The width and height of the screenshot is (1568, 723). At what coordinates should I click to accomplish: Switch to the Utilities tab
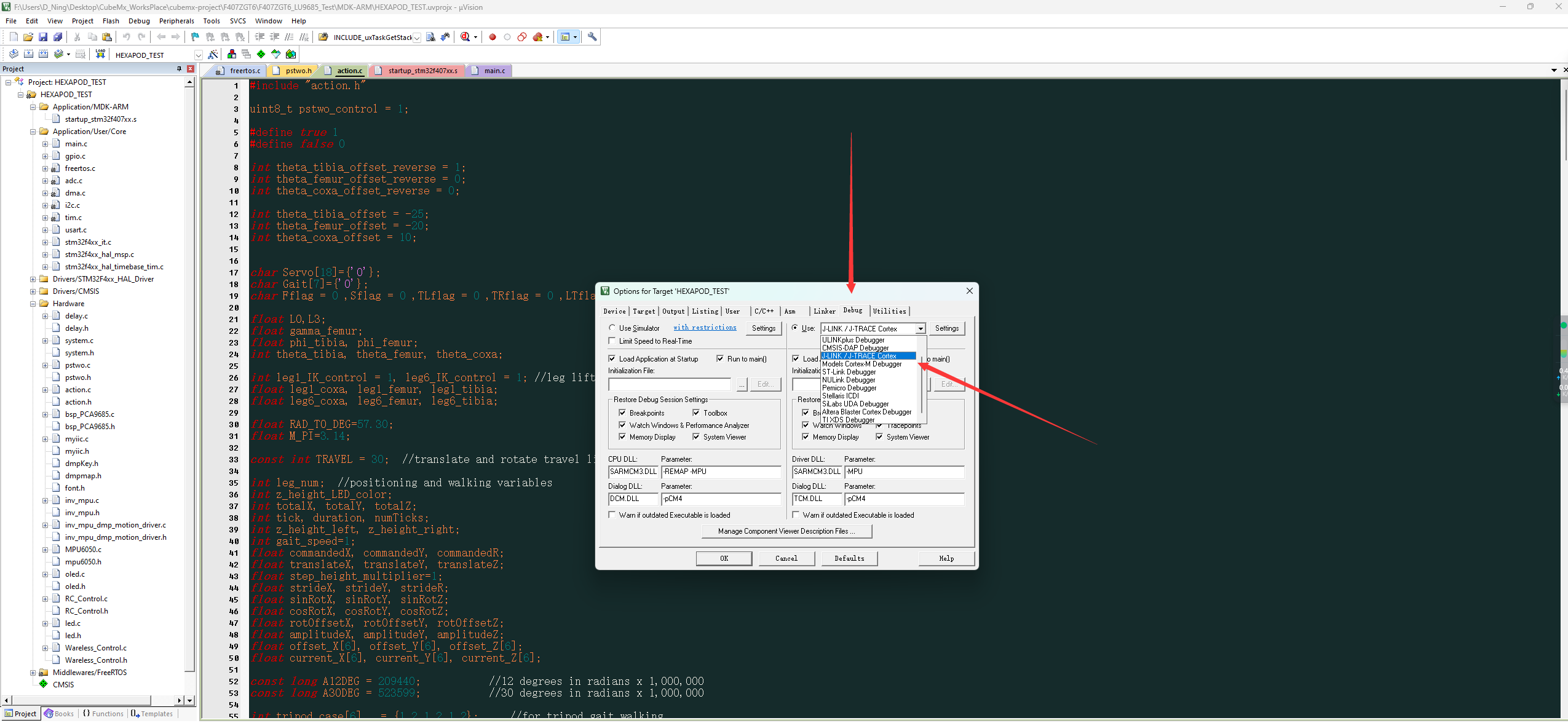point(889,311)
